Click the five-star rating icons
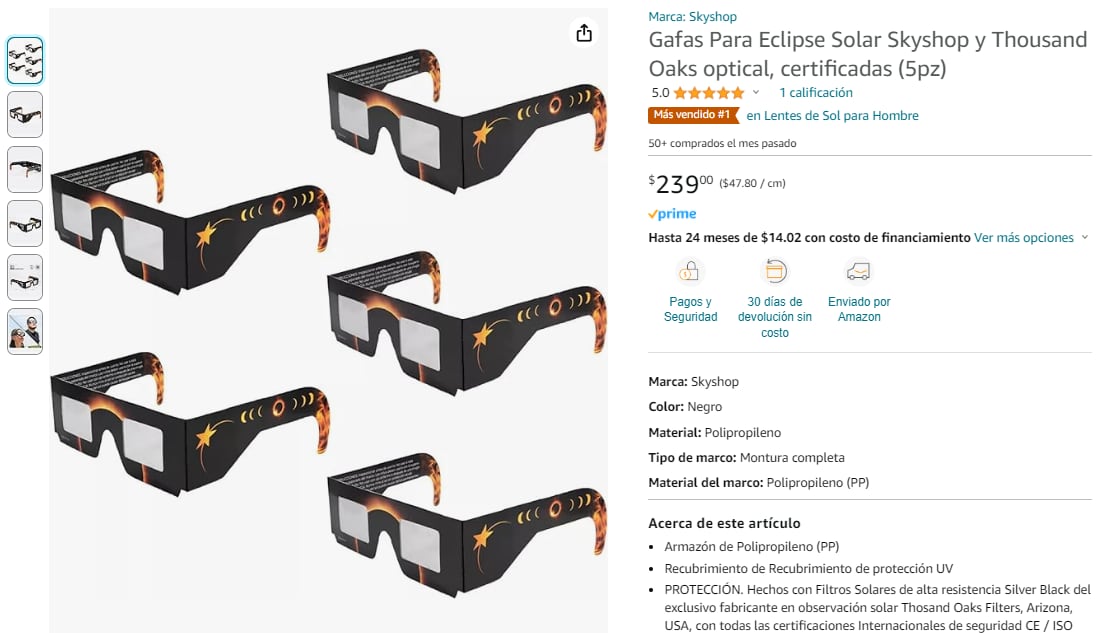Screen dimensions: 1099x633 [x=709, y=93]
